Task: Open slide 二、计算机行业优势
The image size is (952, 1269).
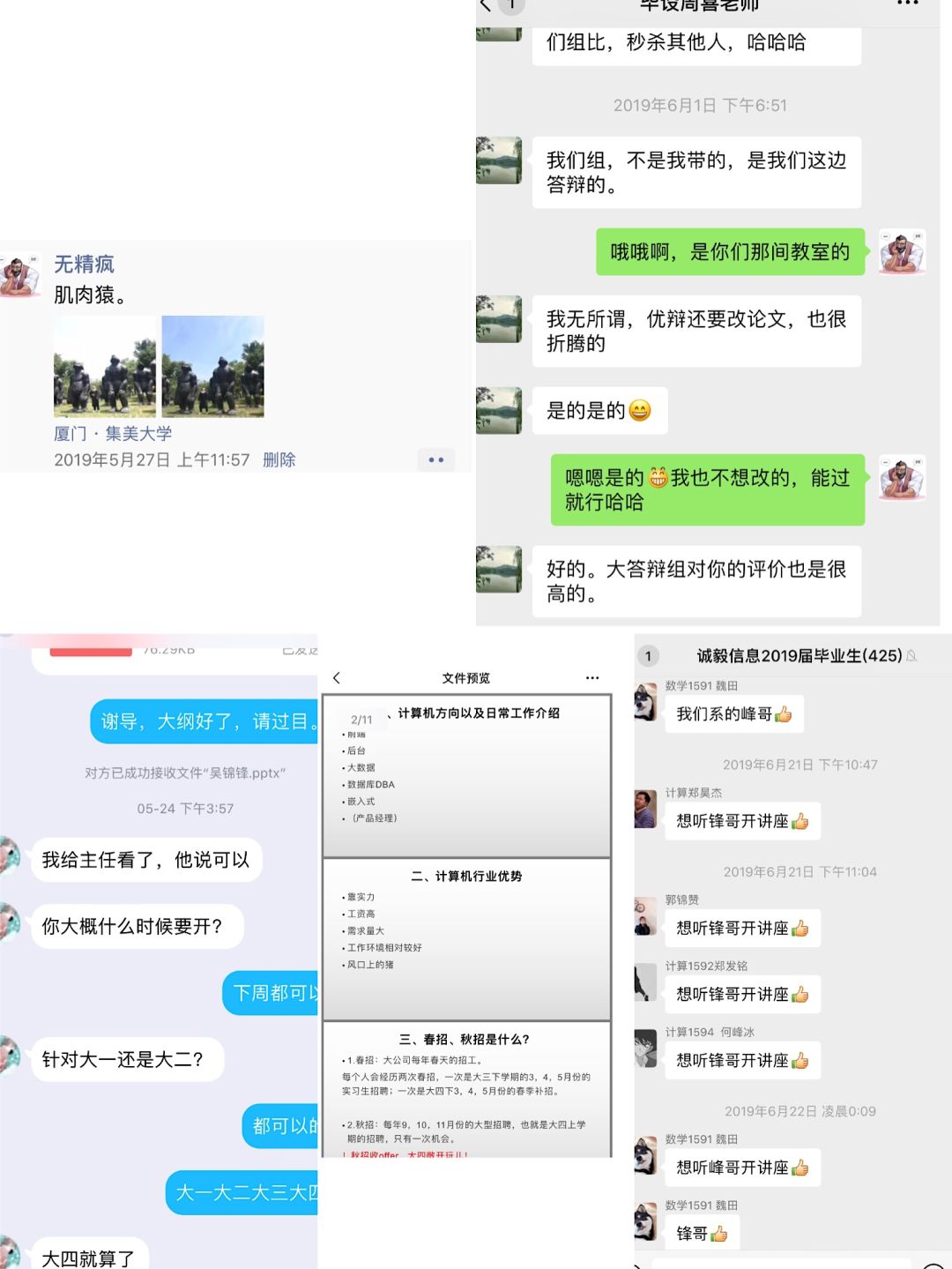Action: pyautogui.click(x=467, y=939)
